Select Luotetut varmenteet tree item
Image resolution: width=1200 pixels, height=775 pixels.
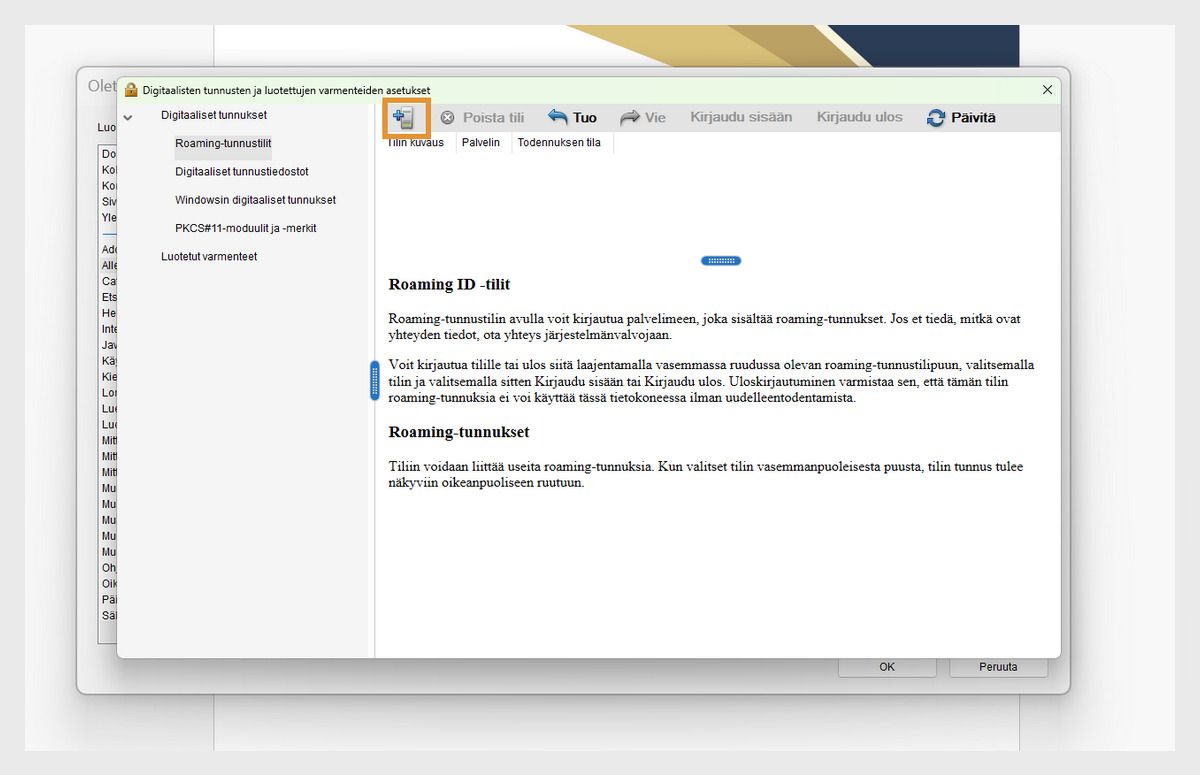click(x=209, y=257)
